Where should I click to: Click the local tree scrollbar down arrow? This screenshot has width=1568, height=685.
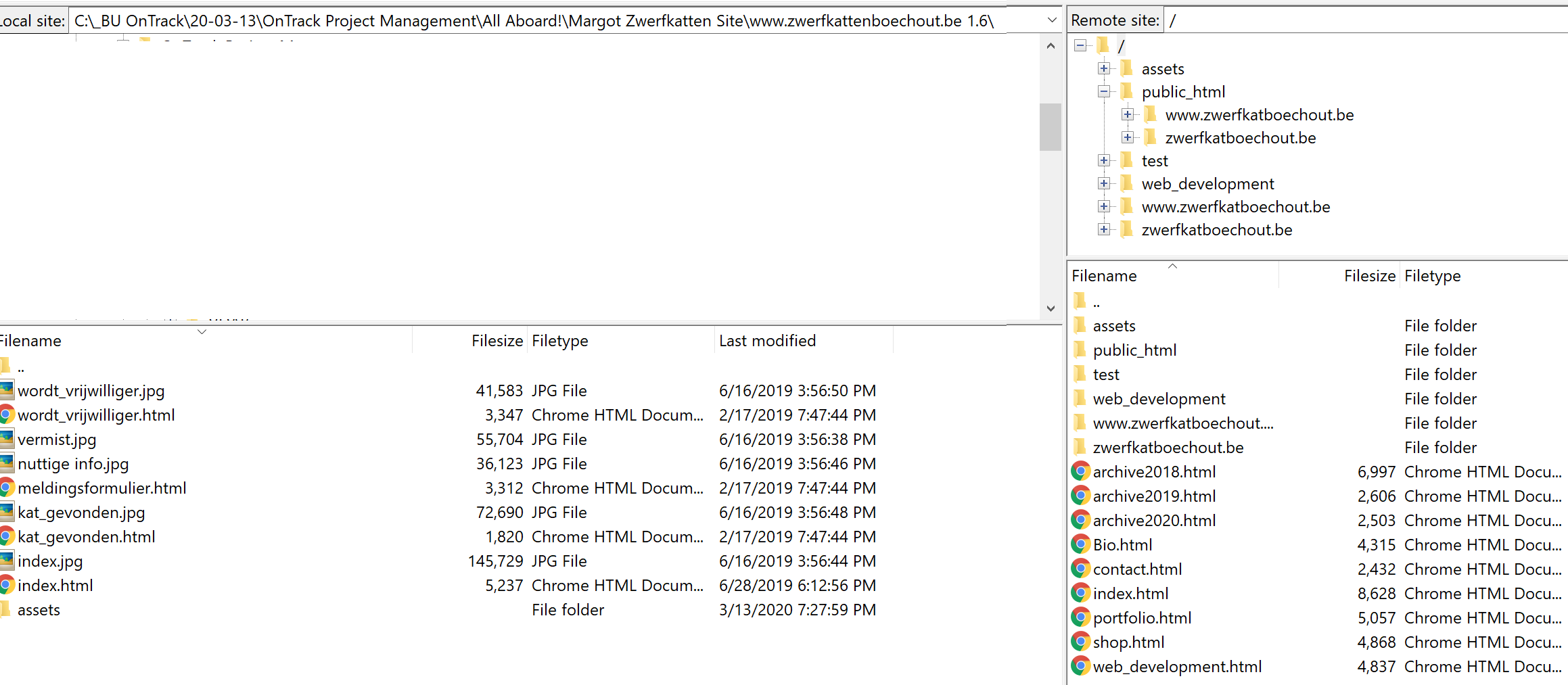click(x=1051, y=308)
